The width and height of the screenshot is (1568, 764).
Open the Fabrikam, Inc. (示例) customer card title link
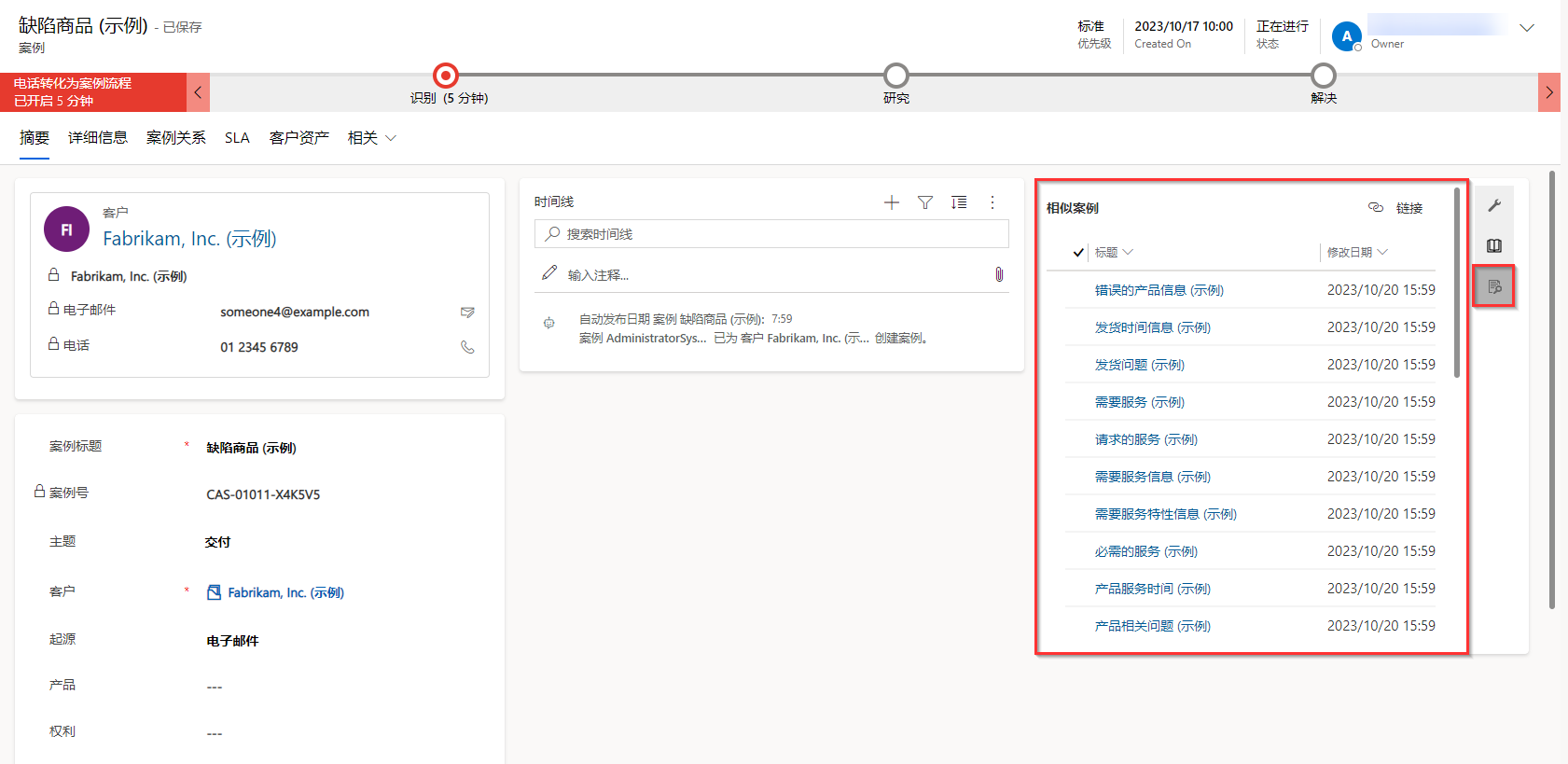pos(189,239)
